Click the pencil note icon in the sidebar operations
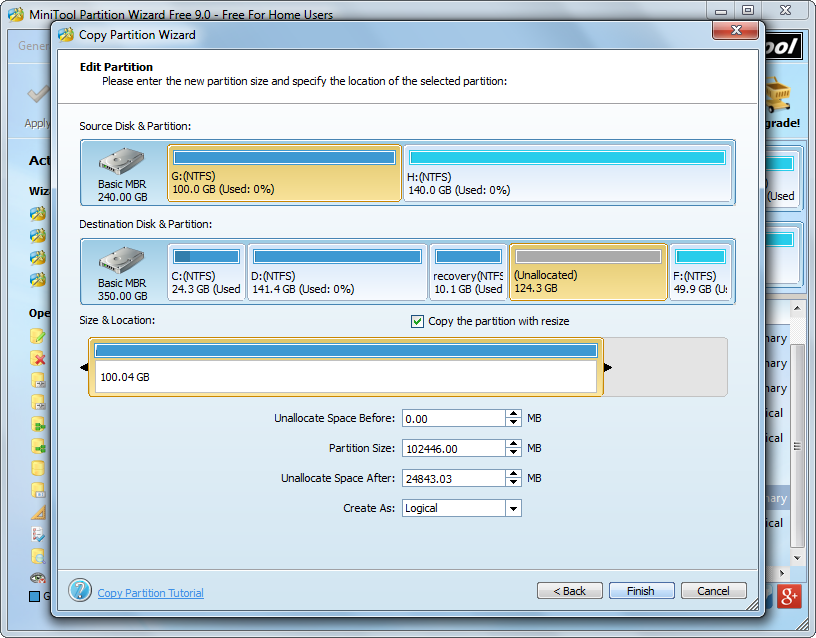Image resolution: width=816 pixels, height=638 pixels. [x=38, y=336]
